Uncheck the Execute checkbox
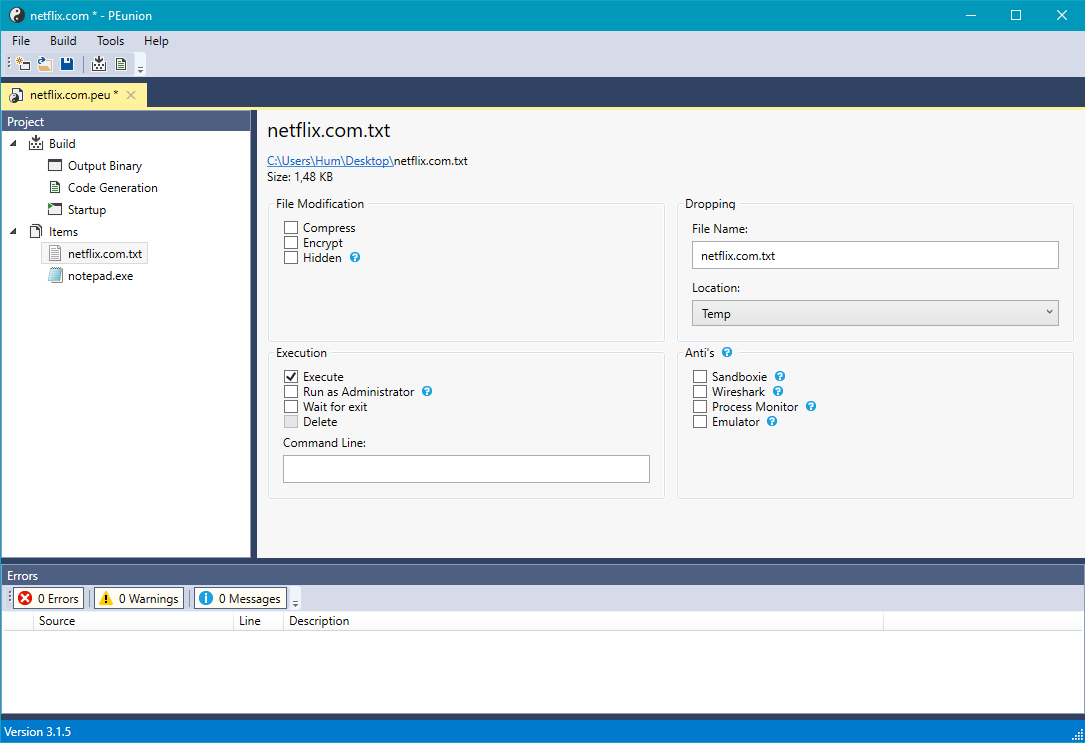 click(x=291, y=376)
